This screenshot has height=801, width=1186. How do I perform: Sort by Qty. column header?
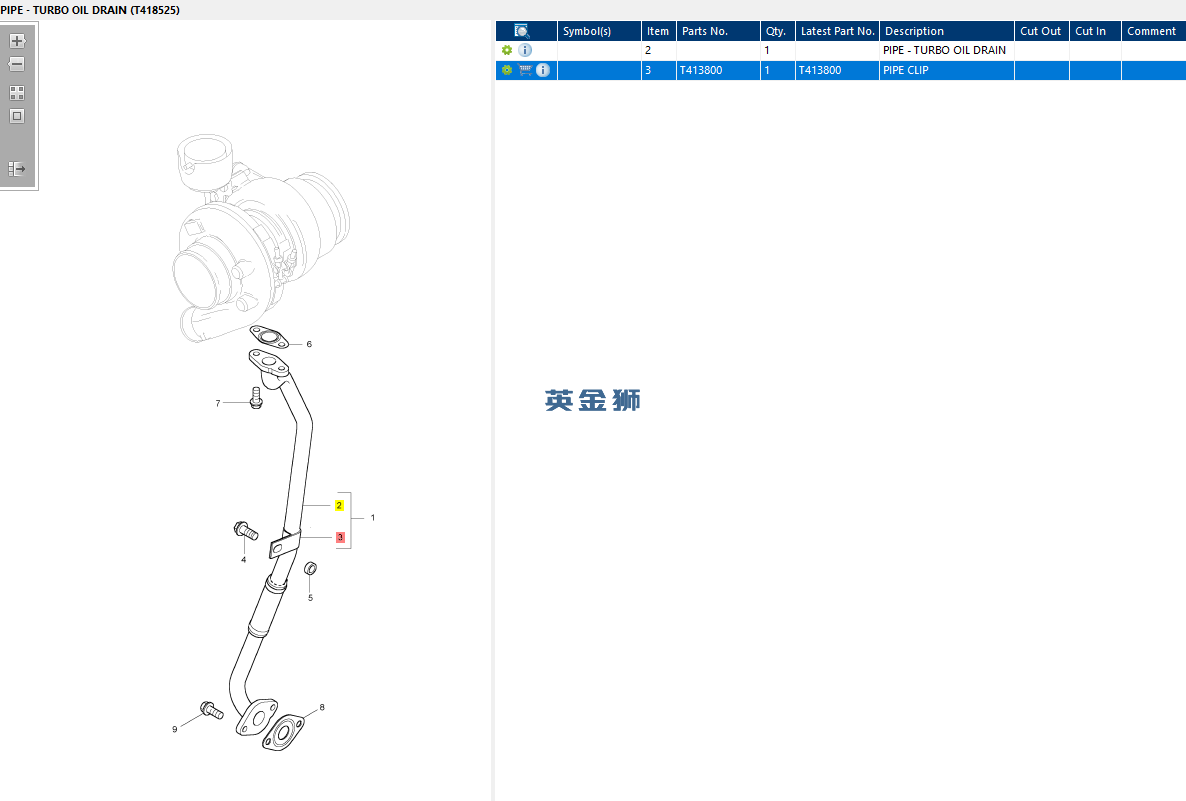coord(778,31)
